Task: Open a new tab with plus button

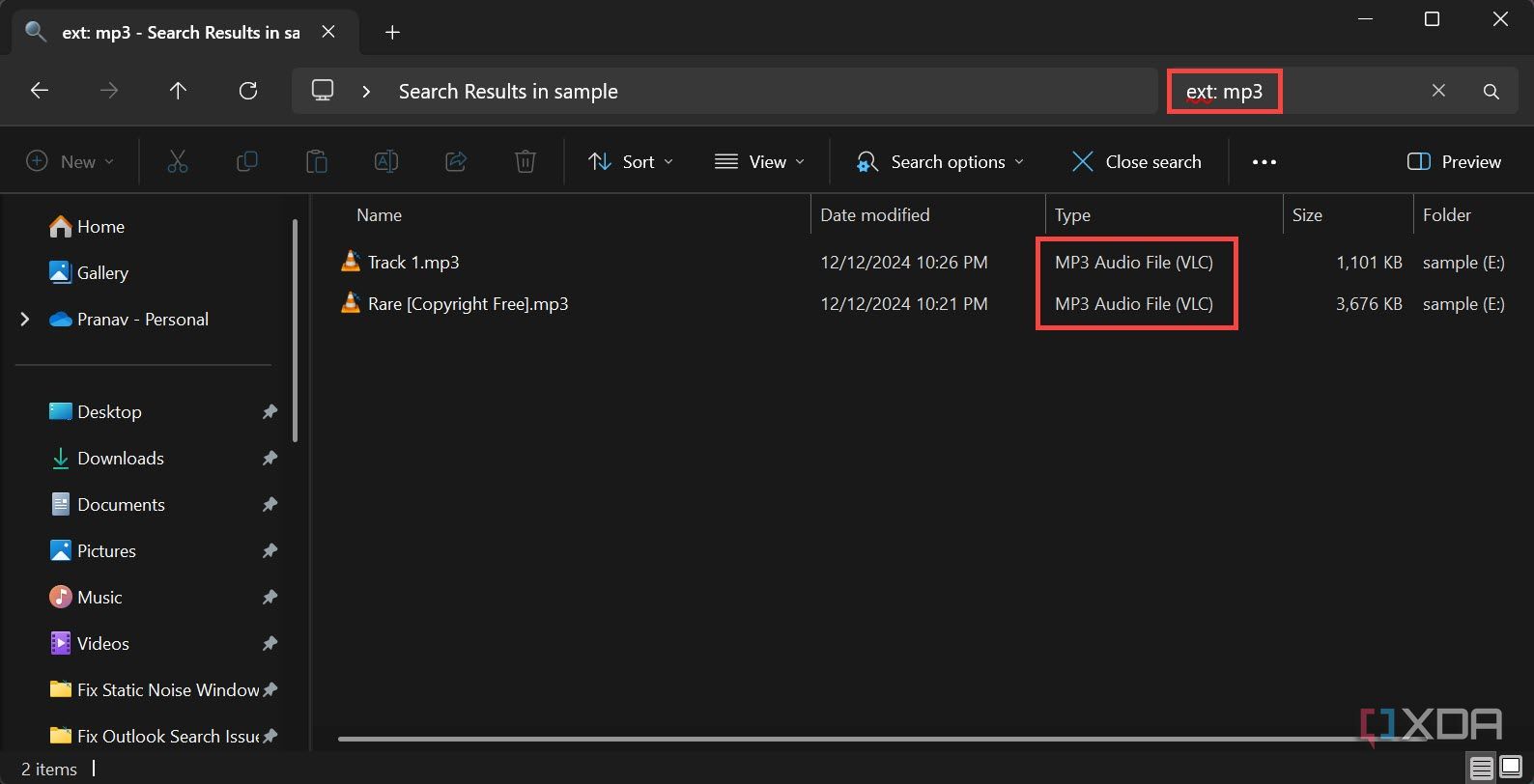Action: pyautogui.click(x=392, y=33)
